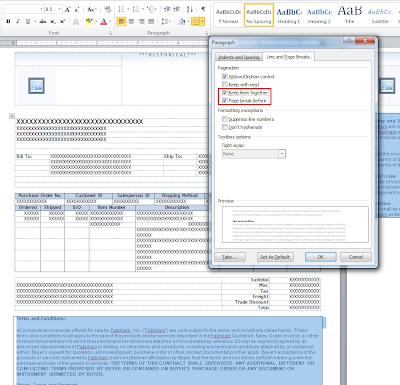Screen dimensions: 400x385
Task: Select Line and Page Breaks tab
Action: point(288,57)
